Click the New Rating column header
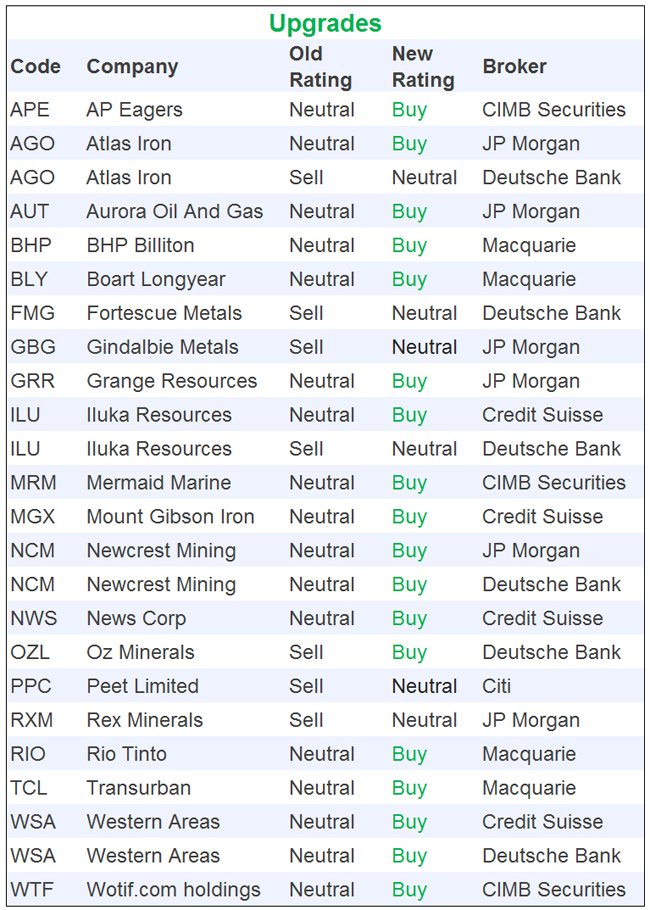650x910 pixels. pyautogui.click(x=423, y=67)
